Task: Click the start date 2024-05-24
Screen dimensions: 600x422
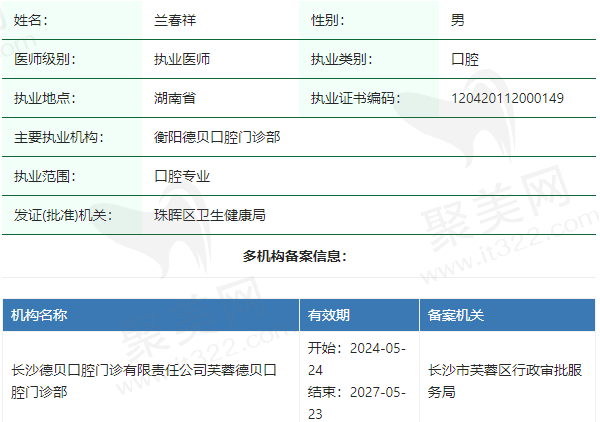Action: click(x=357, y=359)
